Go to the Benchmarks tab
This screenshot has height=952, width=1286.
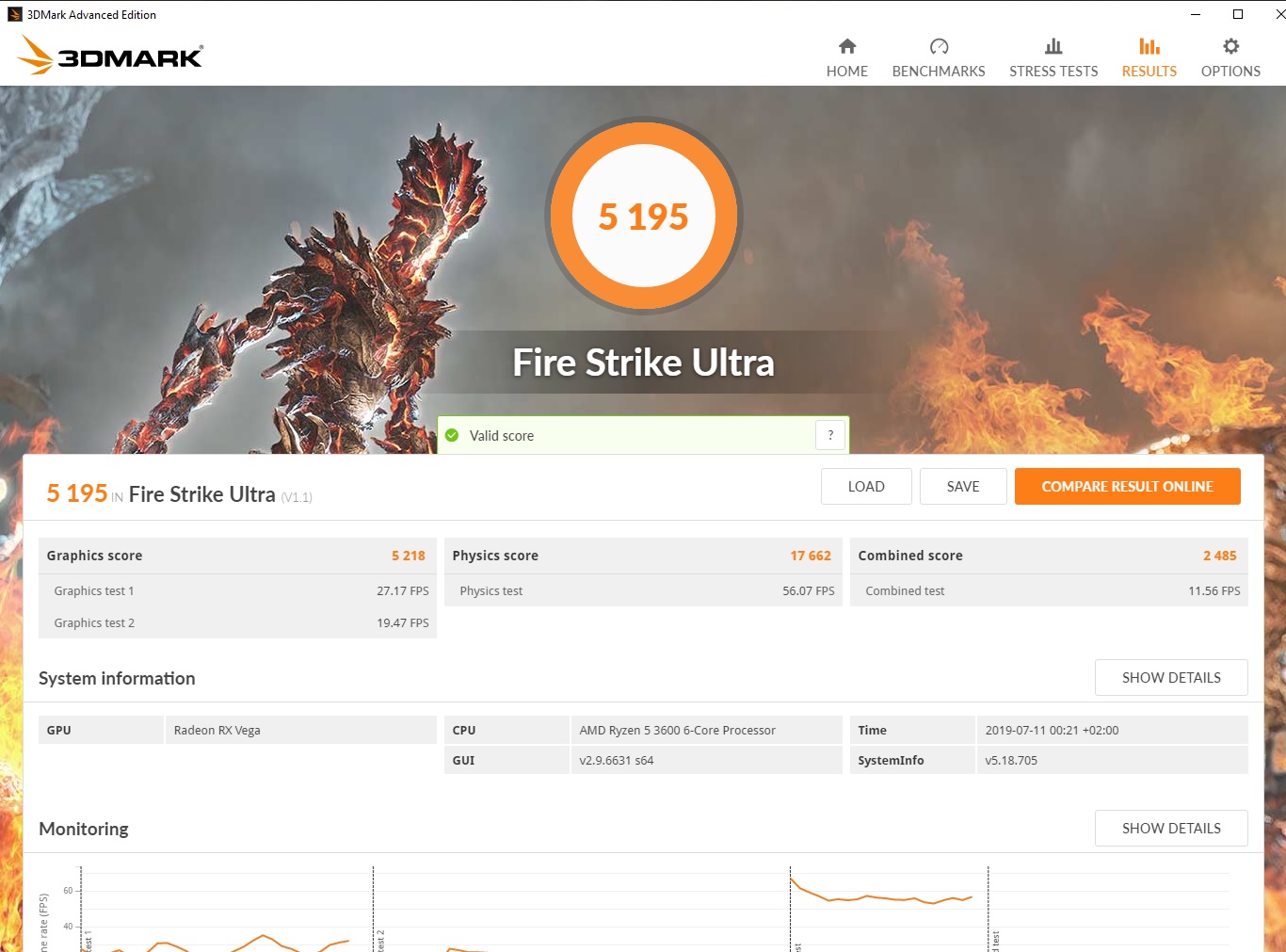point(939,58)
